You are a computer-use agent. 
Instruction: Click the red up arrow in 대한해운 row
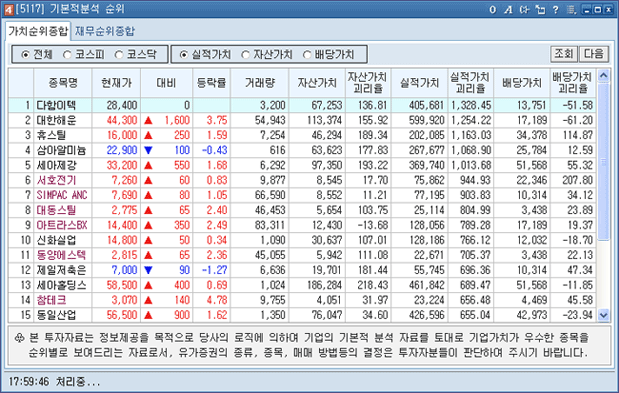(148, 120)
